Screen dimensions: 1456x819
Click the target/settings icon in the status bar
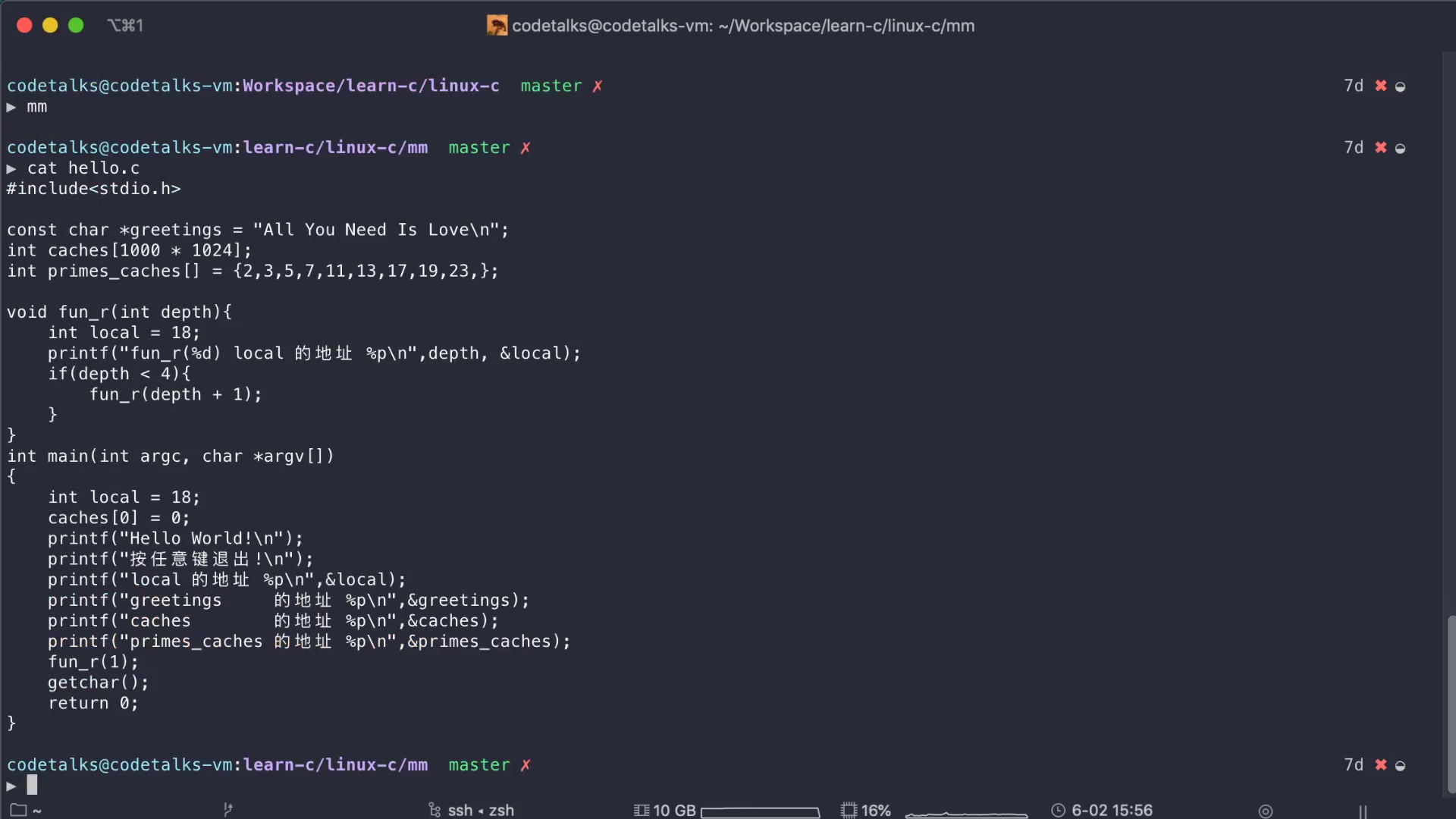coord(1266,810)
